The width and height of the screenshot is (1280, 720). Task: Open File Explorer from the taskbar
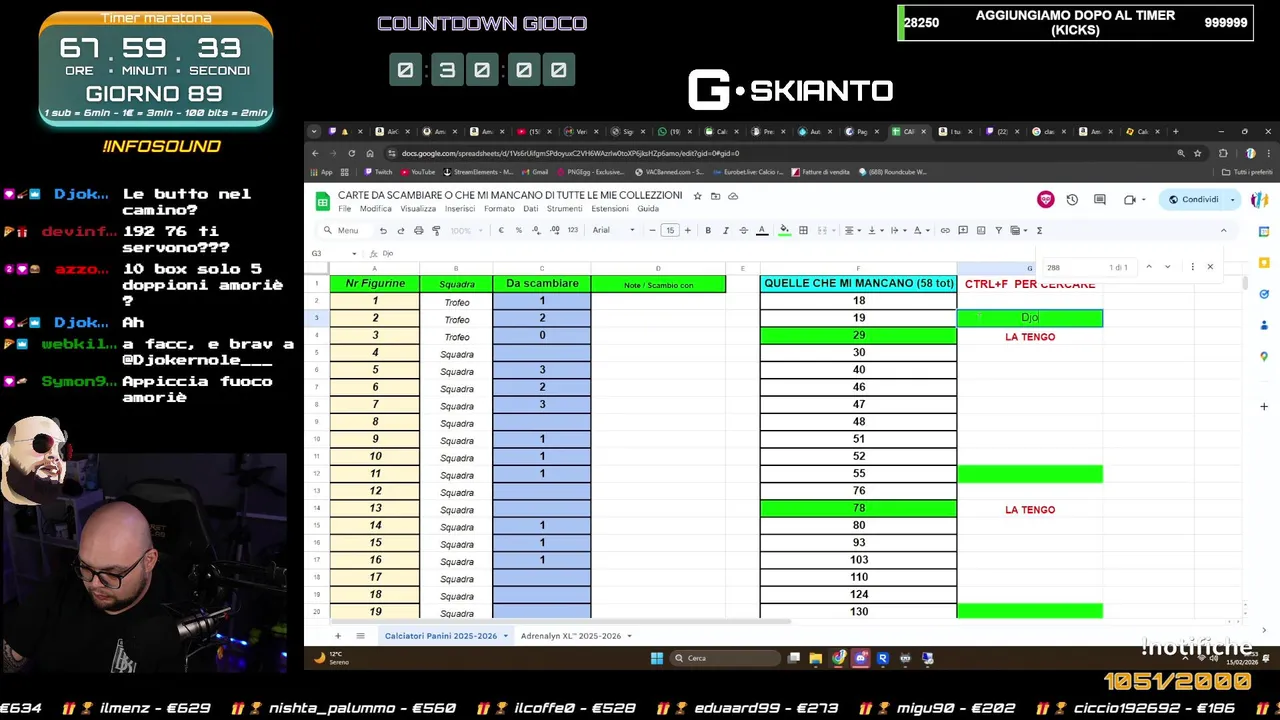[816, 658]
